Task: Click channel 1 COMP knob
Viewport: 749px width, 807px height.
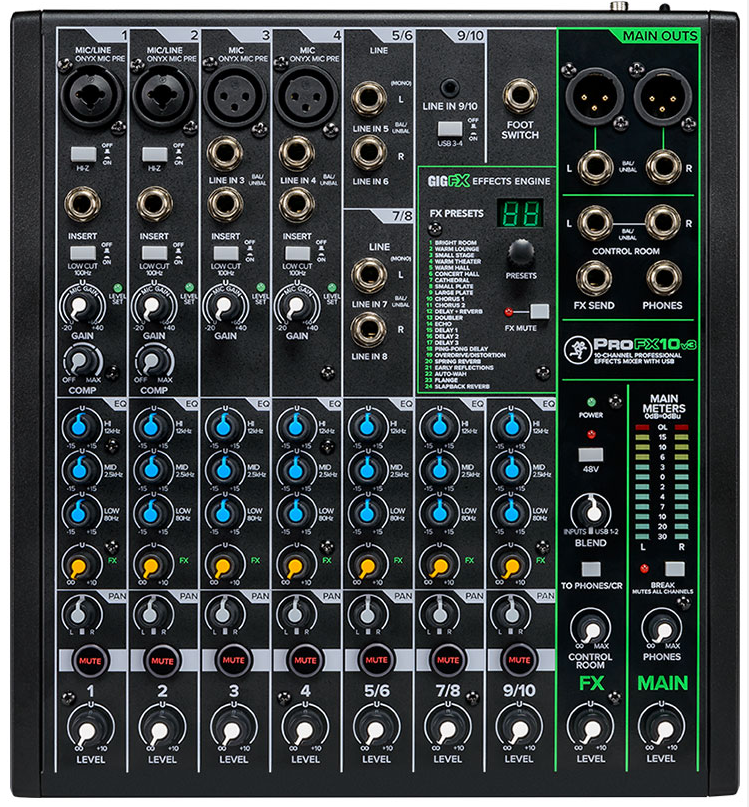Action: point(82,362)
